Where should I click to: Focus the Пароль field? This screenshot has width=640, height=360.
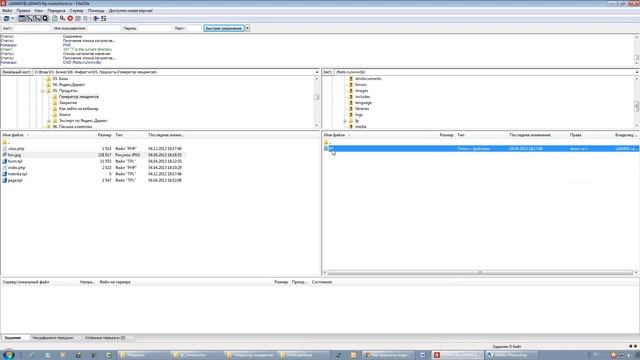[x=155, y=28]
